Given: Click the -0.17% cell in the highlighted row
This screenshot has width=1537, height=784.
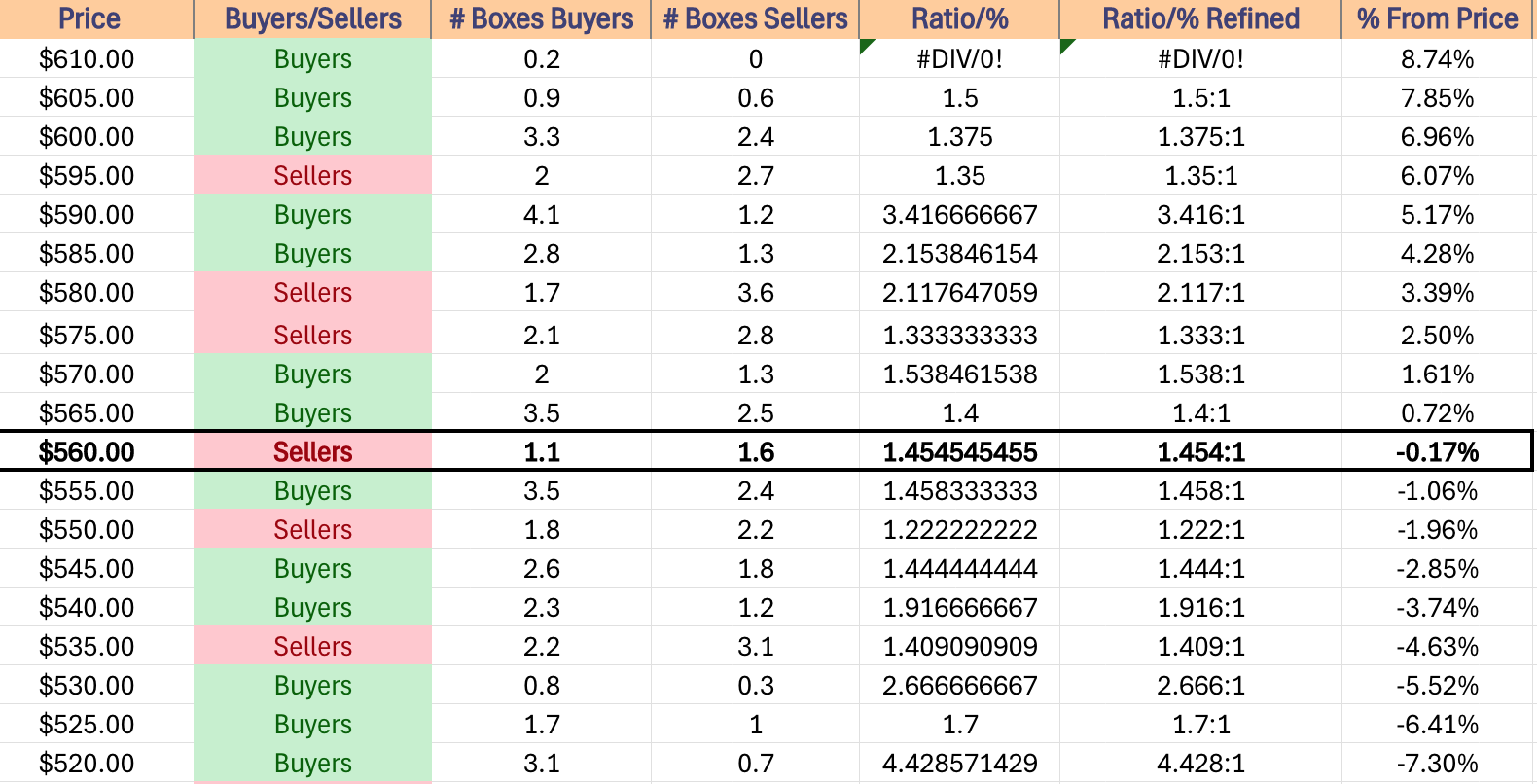Looking at the screenshot, I should [1437, 451].
